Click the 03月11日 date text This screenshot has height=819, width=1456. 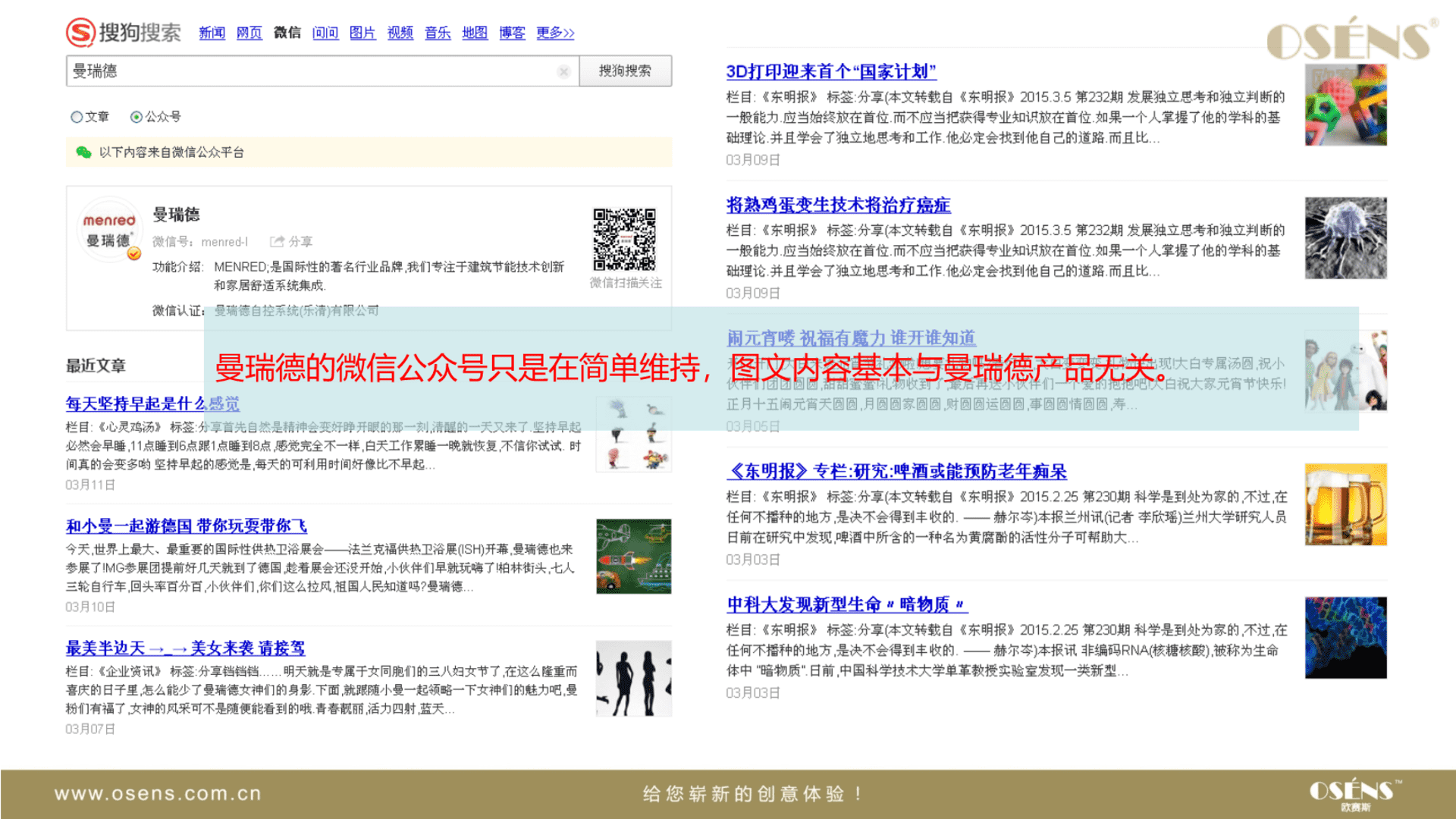90,485
